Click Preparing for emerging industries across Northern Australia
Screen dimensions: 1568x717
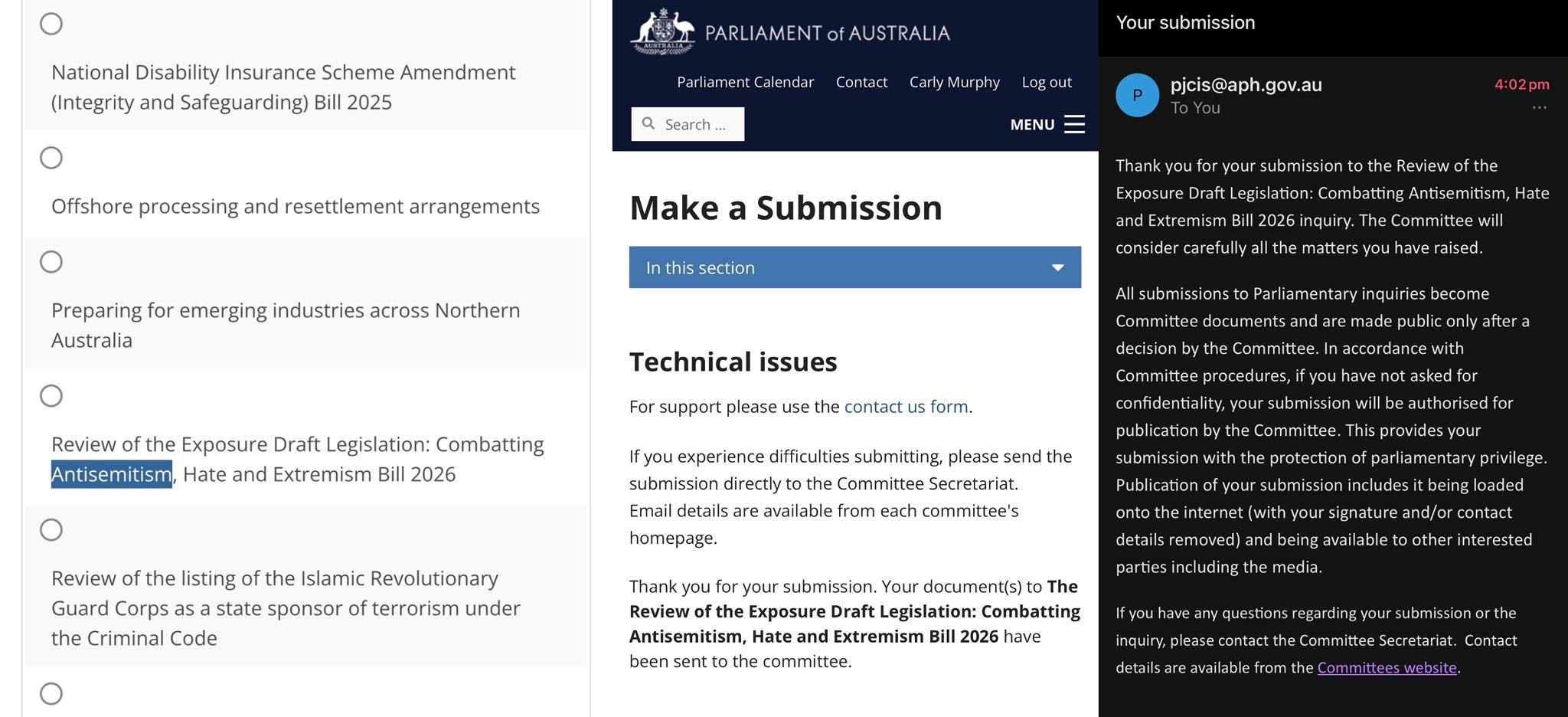click(286, 326)
